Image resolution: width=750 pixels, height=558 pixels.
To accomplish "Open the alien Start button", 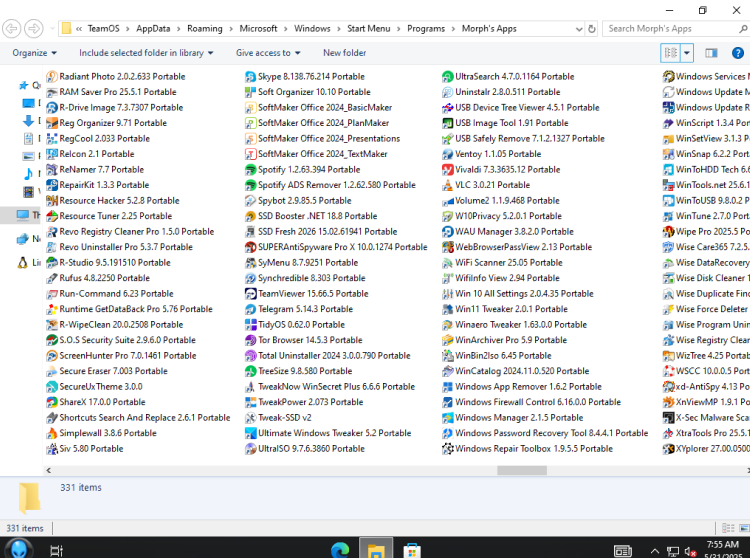I will click(x=19, y=548).
